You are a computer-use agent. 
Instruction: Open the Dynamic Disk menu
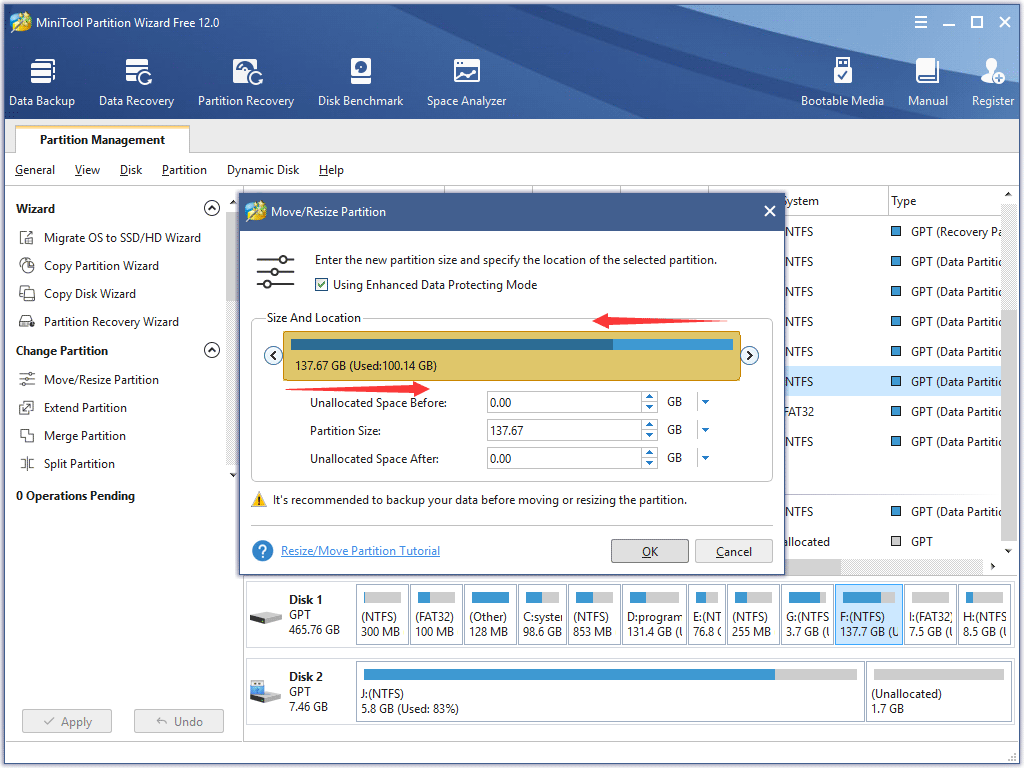[x=263, y=170]
